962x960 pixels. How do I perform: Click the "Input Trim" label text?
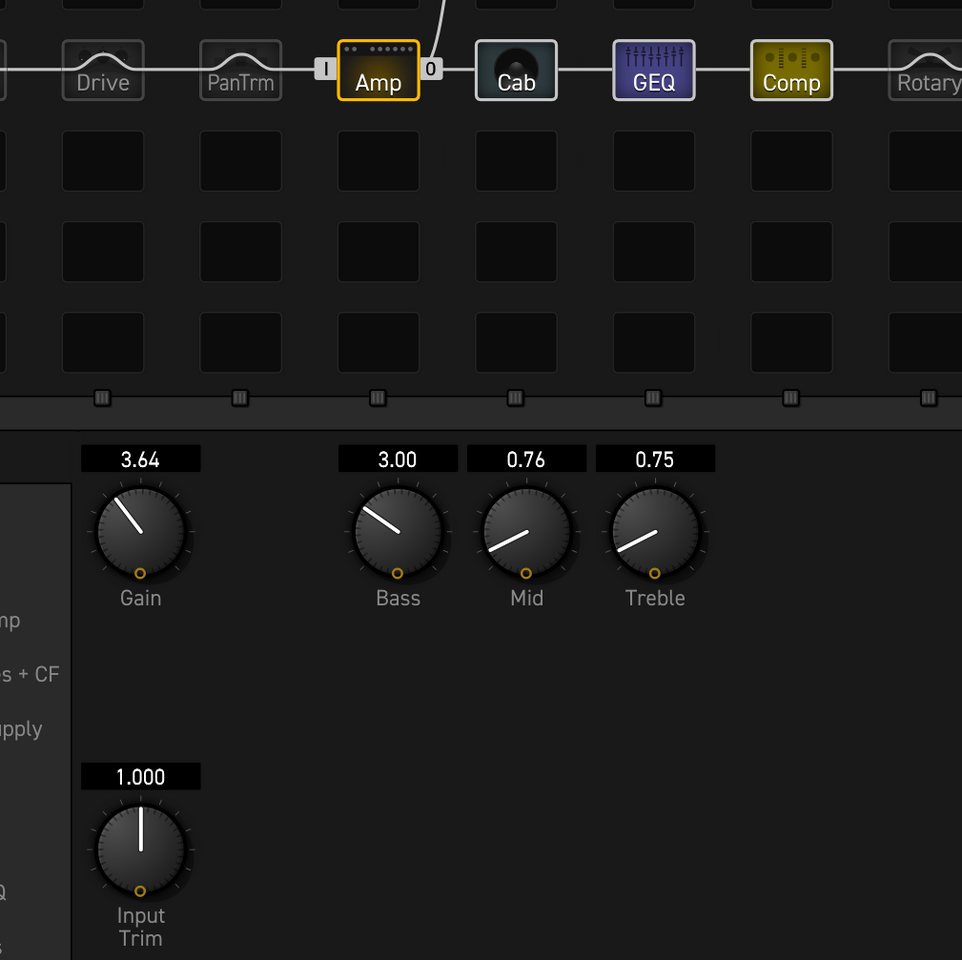pos(140,927)
